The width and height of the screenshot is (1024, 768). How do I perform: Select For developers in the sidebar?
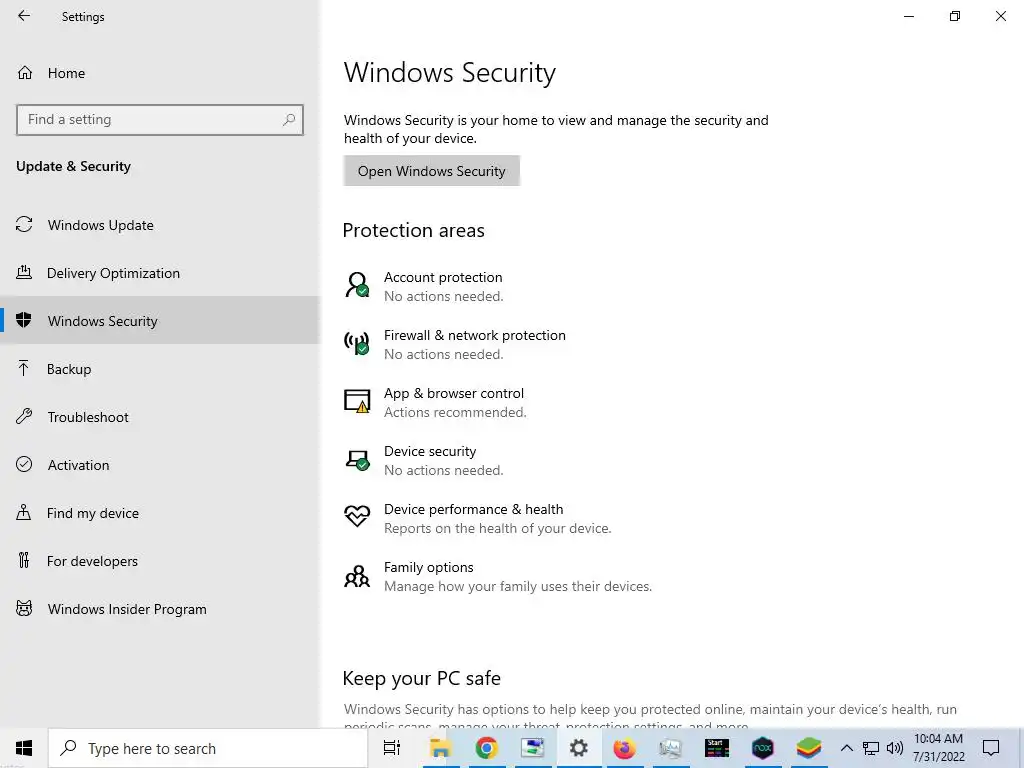click(160, 560)
